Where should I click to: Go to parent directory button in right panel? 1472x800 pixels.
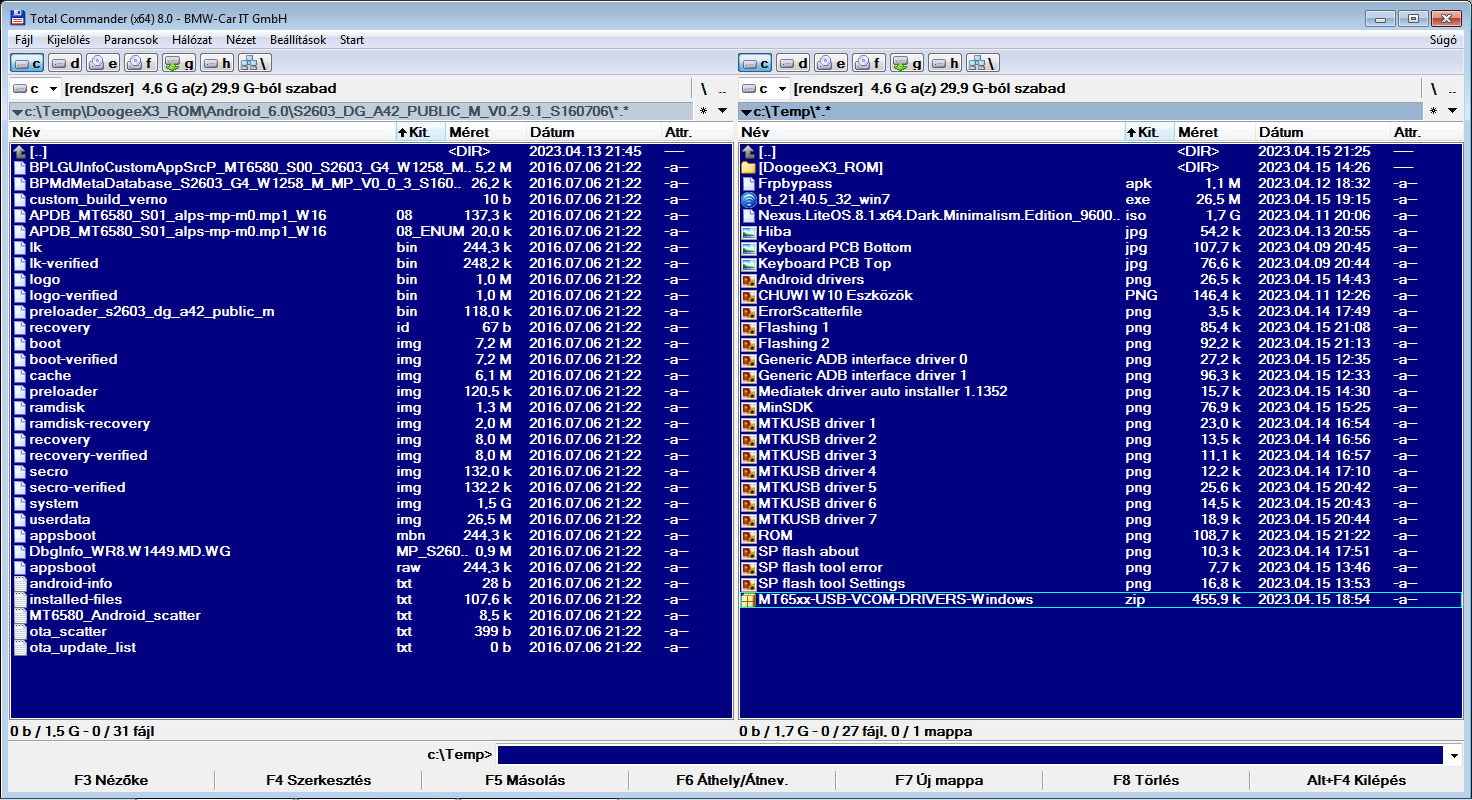[1452, 89]
